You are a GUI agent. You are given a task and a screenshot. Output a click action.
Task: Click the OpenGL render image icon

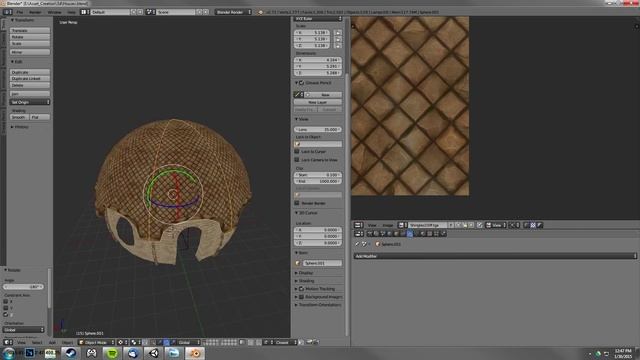point(309,342)
